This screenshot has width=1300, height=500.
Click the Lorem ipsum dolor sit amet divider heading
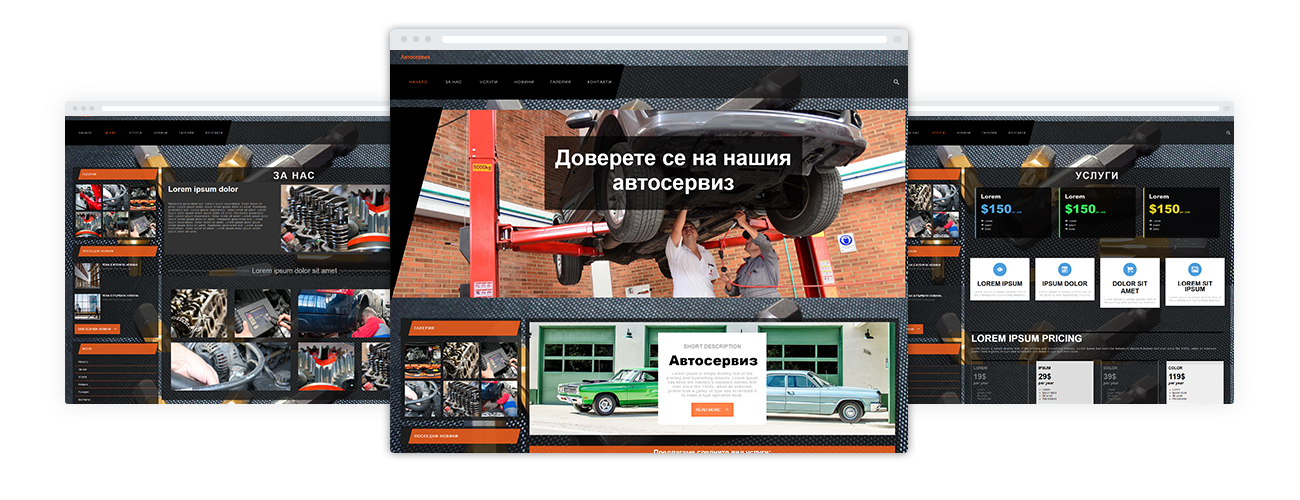pyautogui.click(x=294, y=270)
